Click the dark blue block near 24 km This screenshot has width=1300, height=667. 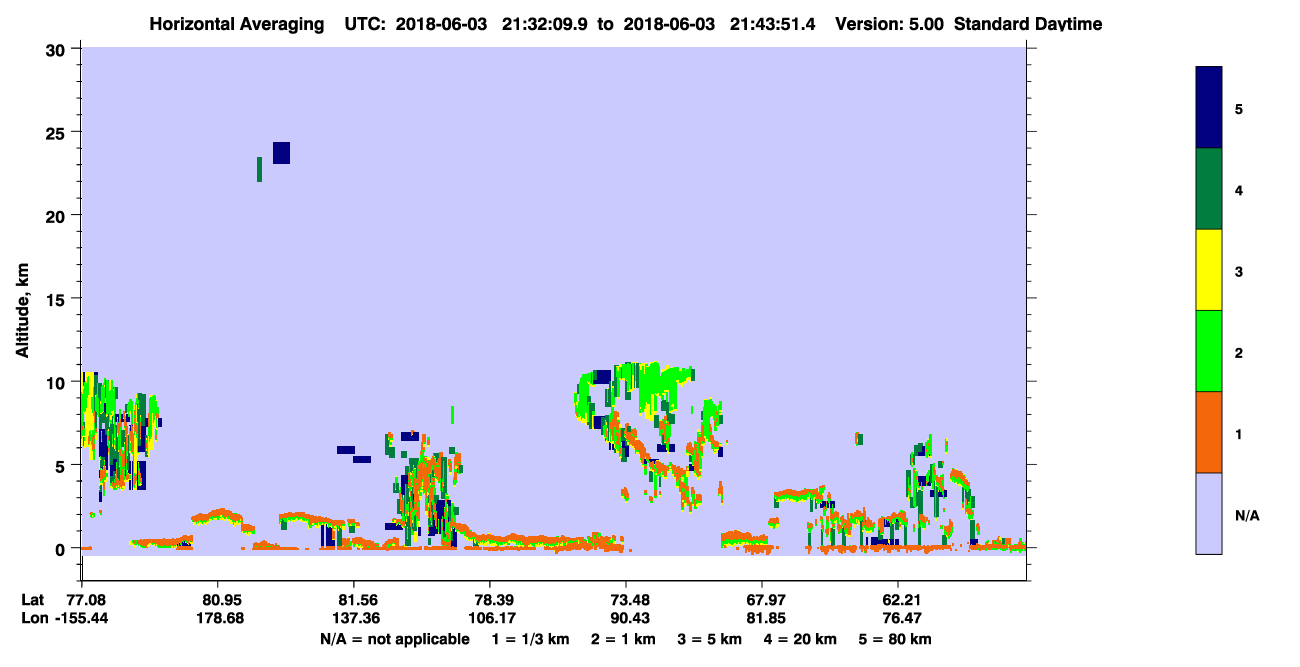point(281,153)
